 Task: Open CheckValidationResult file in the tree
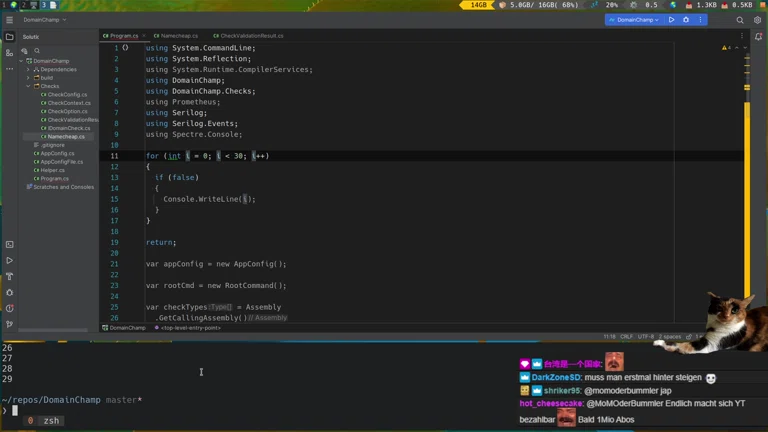pos(70,120)
